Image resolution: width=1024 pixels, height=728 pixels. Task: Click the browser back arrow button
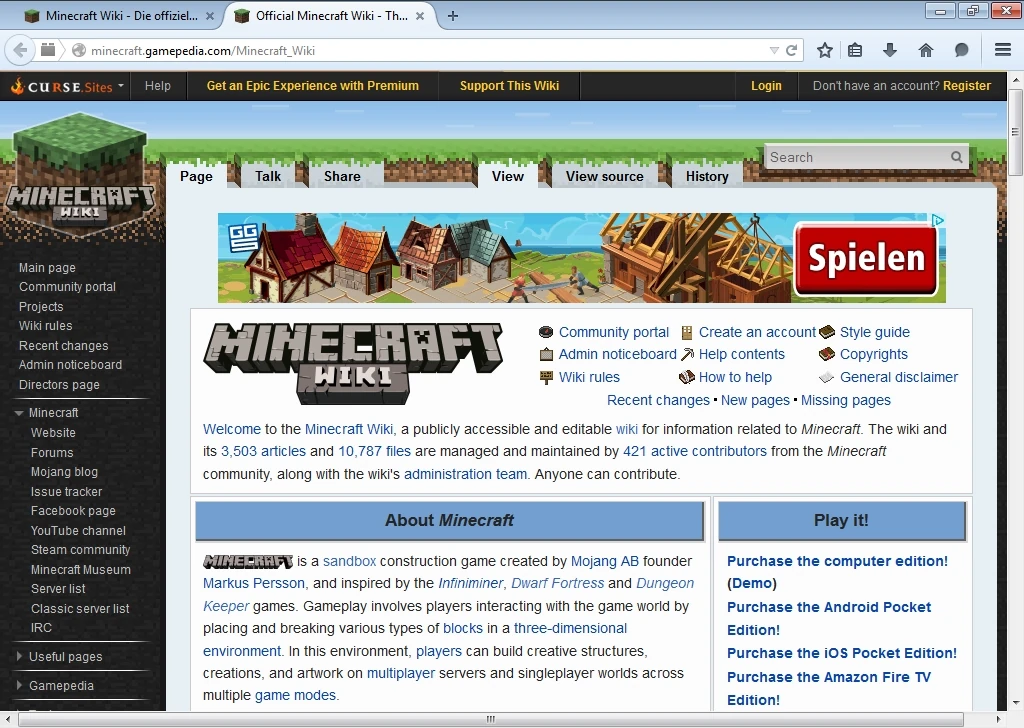pos(20,50)
